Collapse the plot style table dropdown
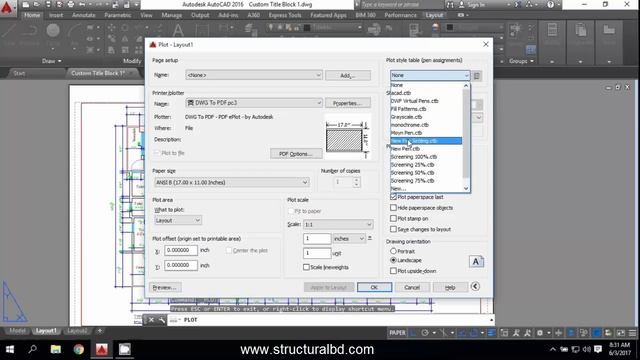Viewport: 640px width, 360px height. click(x=466, y=76)
